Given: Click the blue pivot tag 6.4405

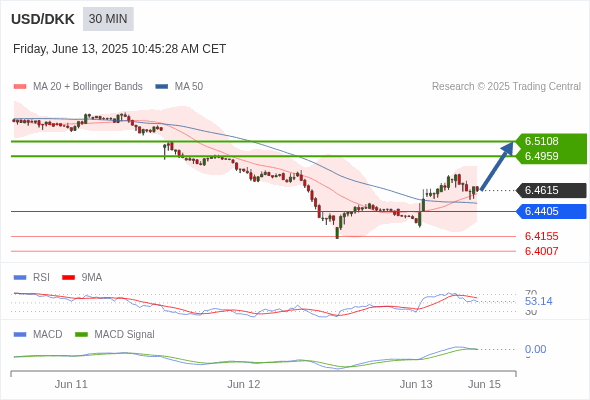Looking at the screenshot, I should tap(551, 211).
